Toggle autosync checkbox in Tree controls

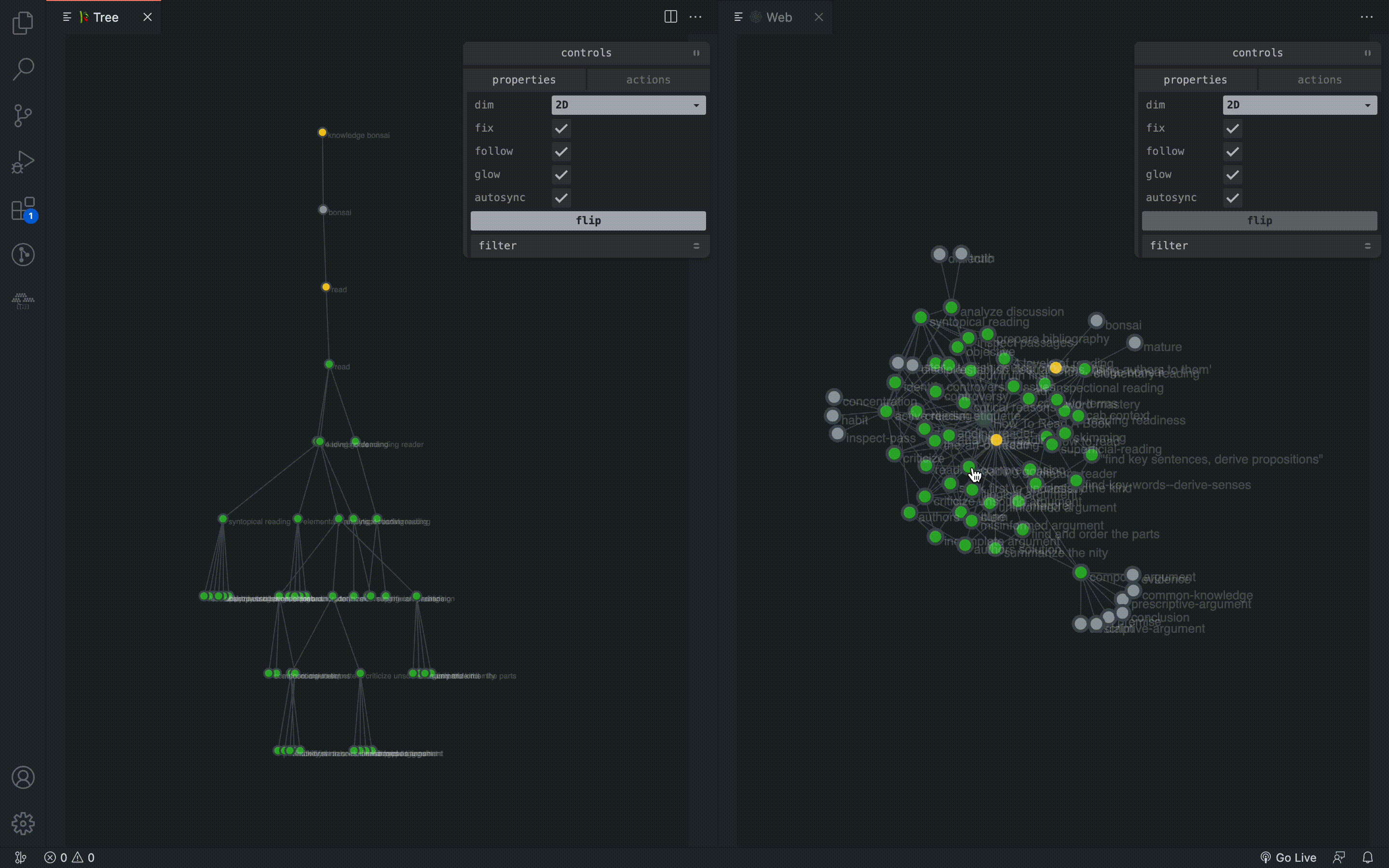(x=561, y=198)
